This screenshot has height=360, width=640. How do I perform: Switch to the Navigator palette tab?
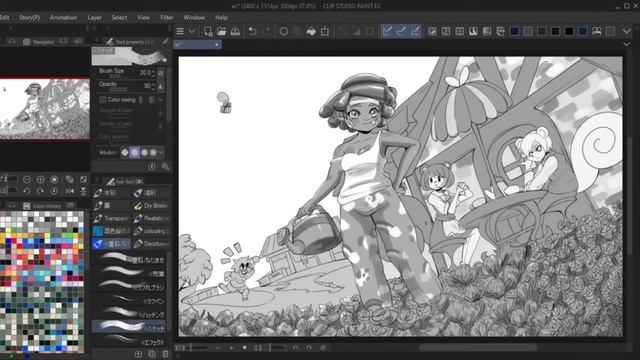click(39, 42)
